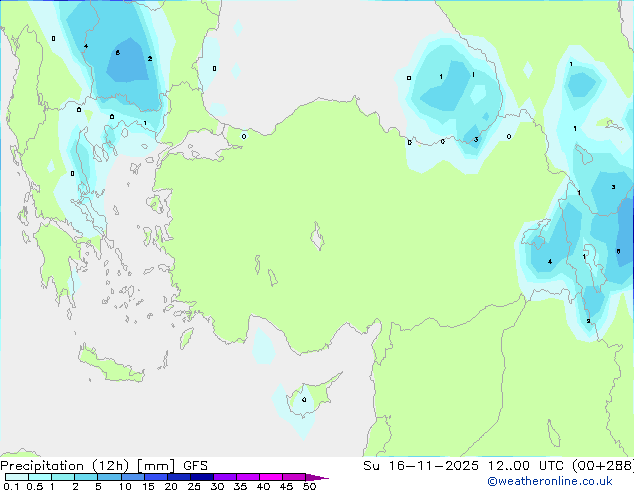The height and width of the screenshot is (490, 634).
Task: Click the 'Precipitation (12h) [mm] GFS' title
Action: 104,466
